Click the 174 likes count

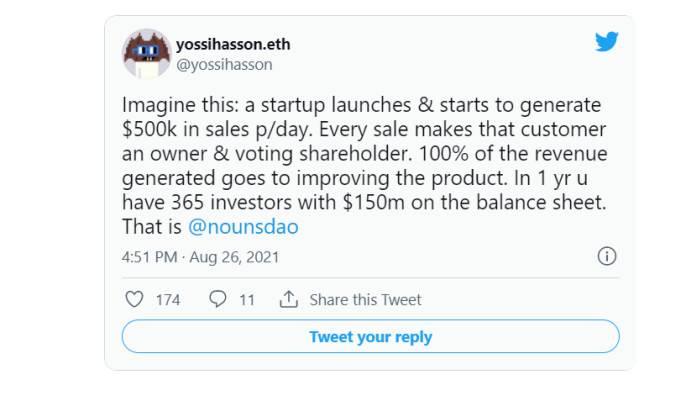click(x=168, y=300)
